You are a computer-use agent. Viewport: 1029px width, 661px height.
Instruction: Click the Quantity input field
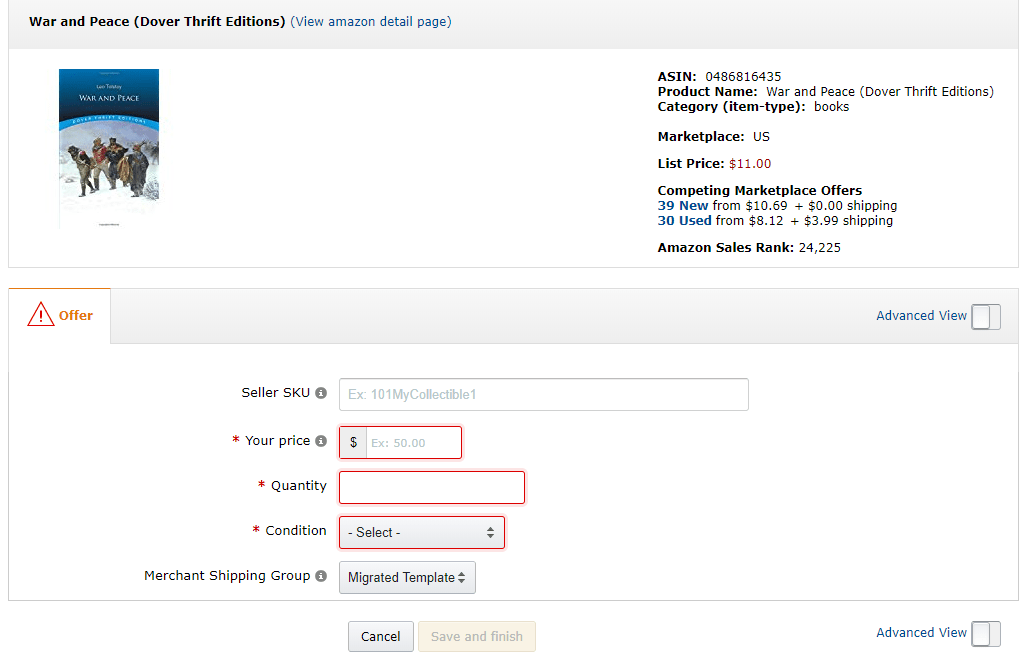click(x=431, y=487)
